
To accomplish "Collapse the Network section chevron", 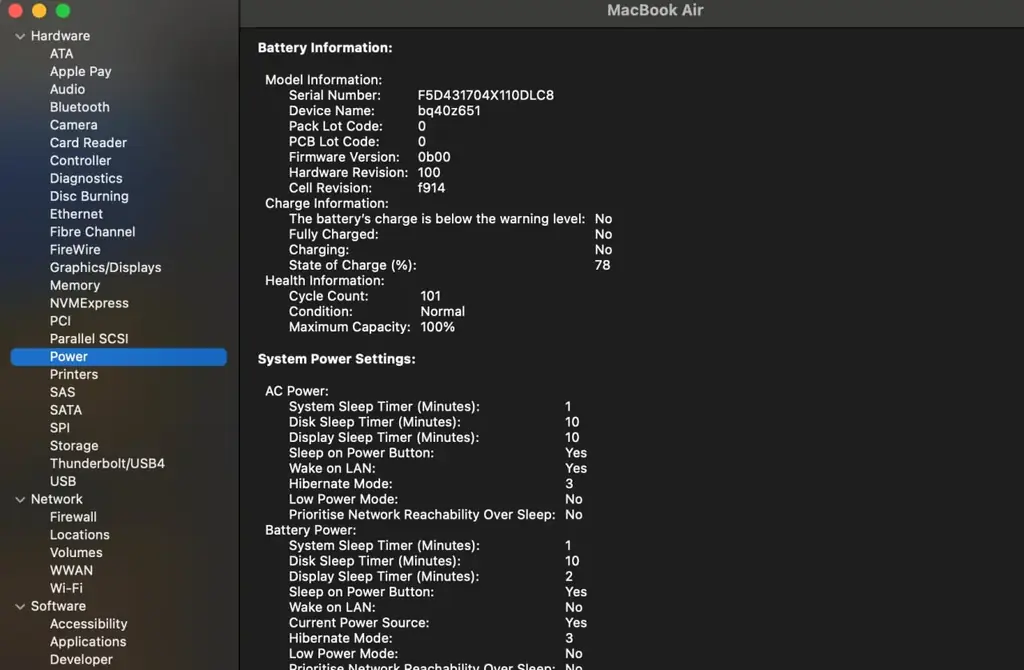I will [x=20, y=500].
